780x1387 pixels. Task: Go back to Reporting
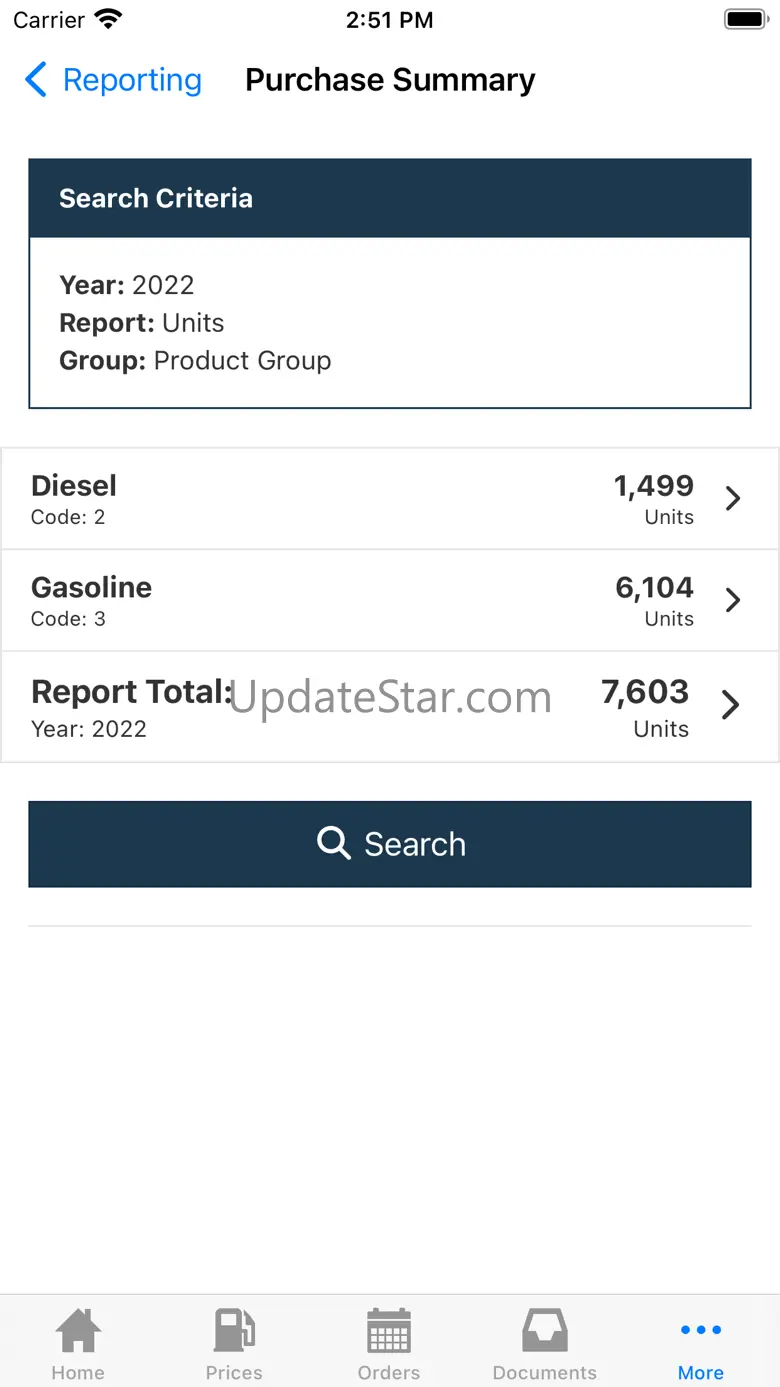point(132,80)
